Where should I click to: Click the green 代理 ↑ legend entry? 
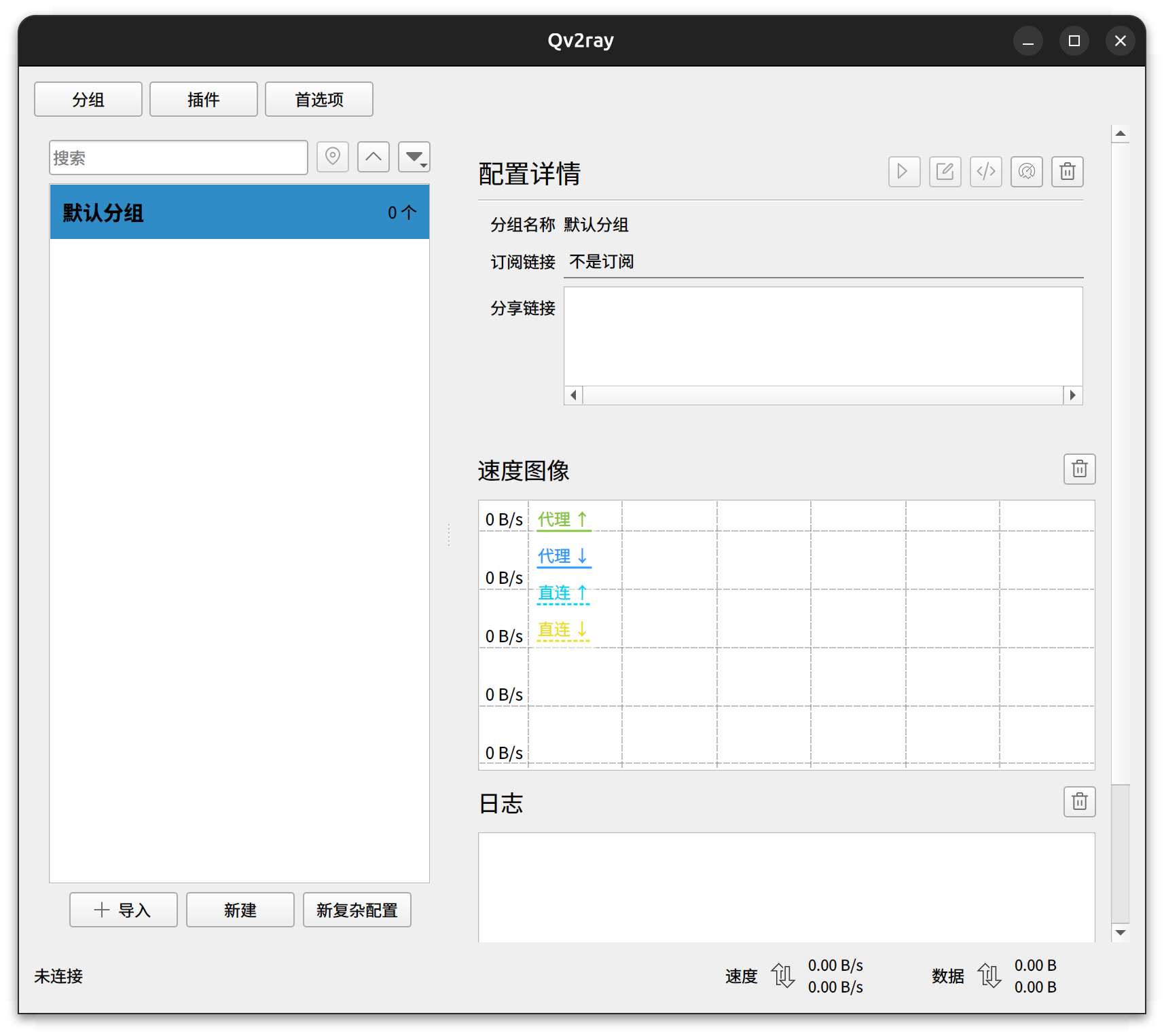click(x=563, y=520)
